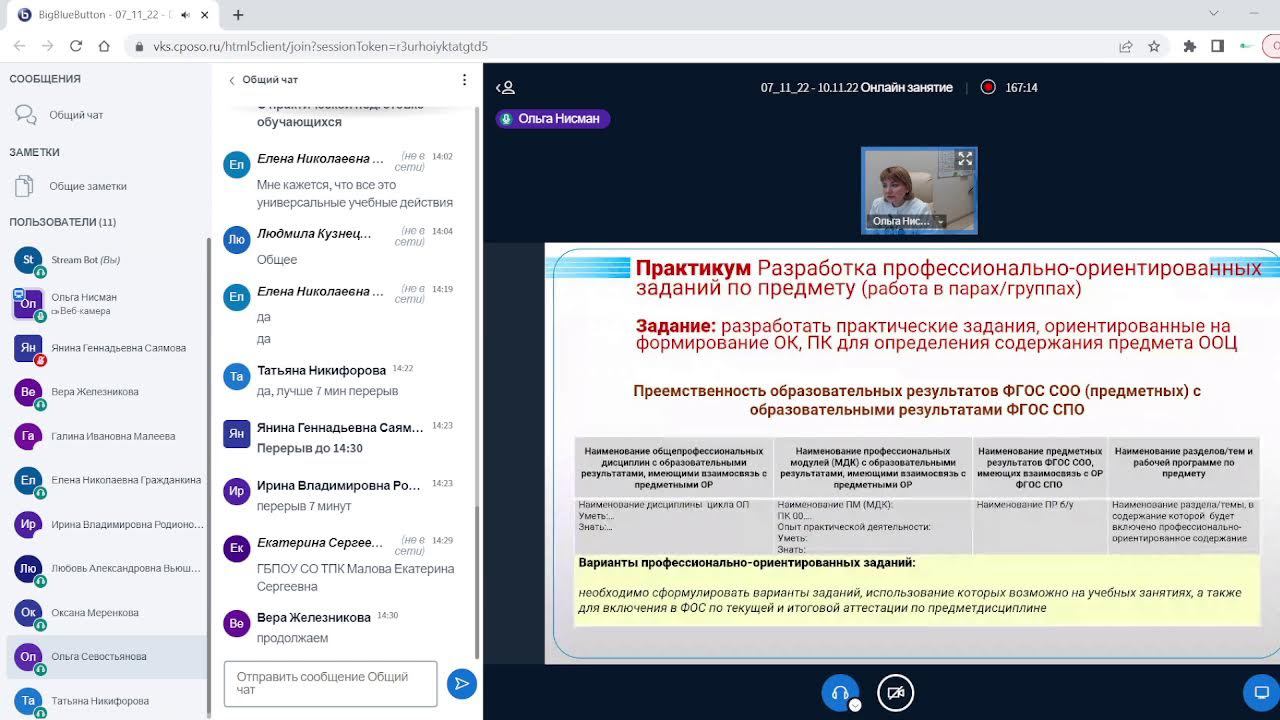Viewport: 1280px width, 720px height.
Task: Click the browser address bar URL
Action: click(320, 46)
